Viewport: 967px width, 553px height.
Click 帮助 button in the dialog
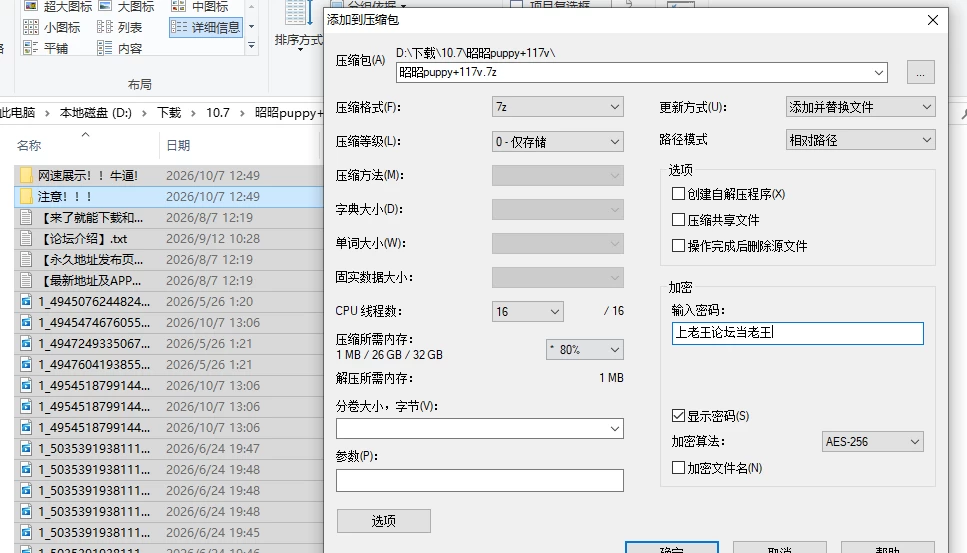click(887, 547)
